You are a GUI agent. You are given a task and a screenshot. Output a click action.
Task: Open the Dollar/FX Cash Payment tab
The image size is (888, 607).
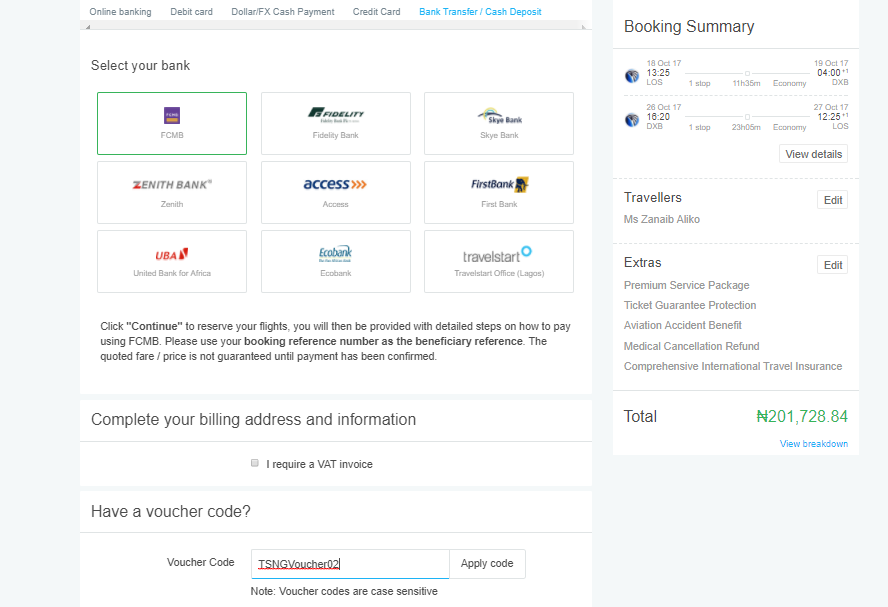point(283,11)
